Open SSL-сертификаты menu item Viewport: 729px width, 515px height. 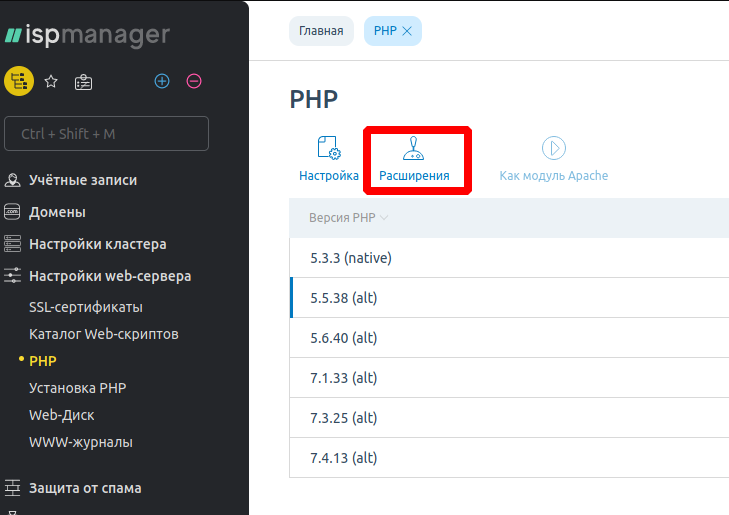tap(86, 307)
